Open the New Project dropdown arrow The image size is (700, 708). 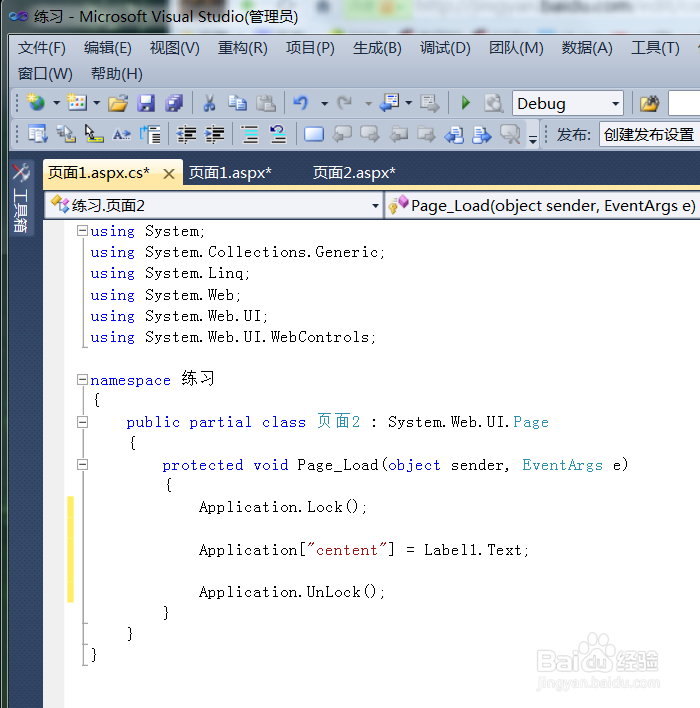[56, 103]
